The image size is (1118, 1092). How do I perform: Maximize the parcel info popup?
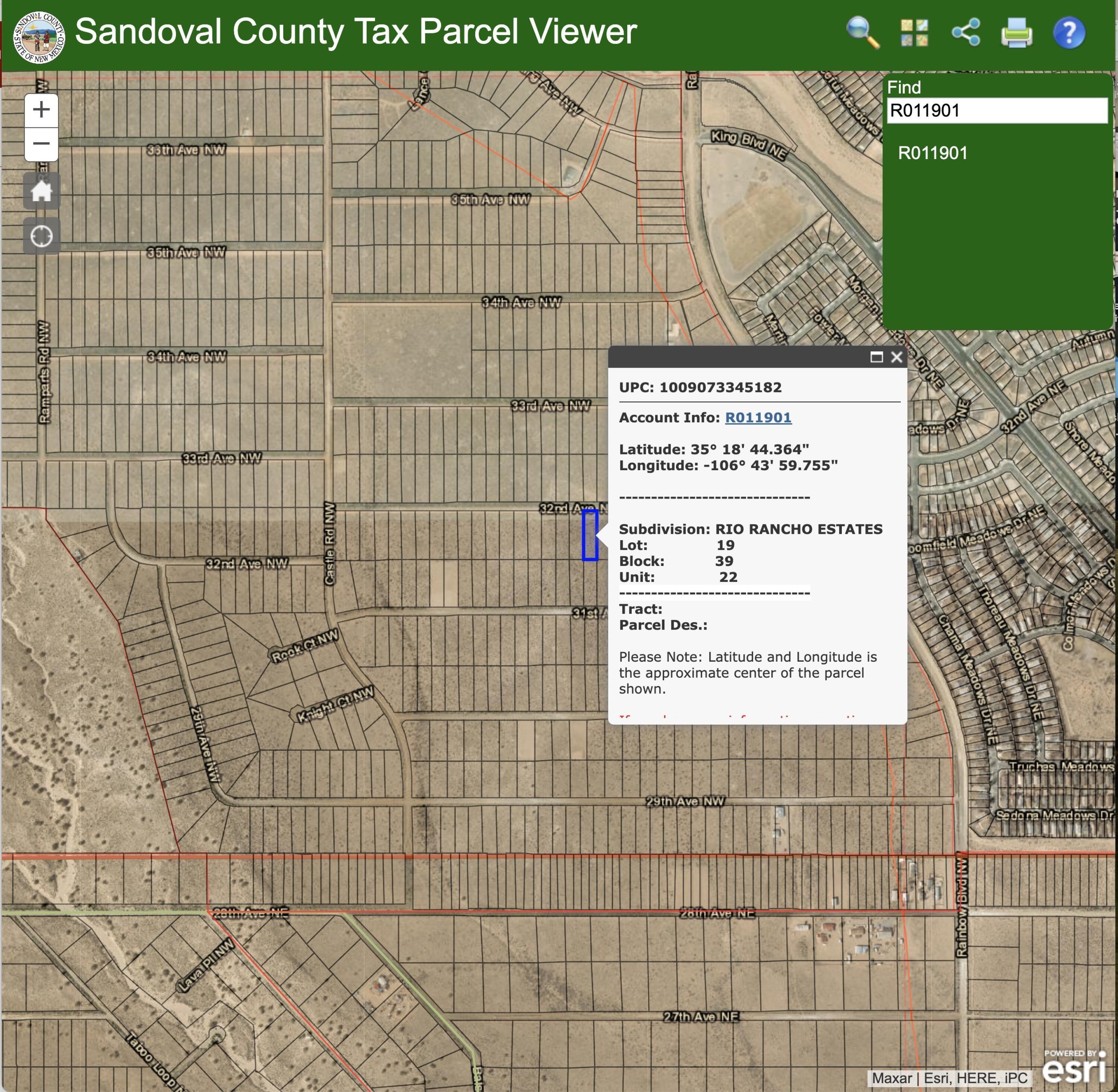pos(876,357)
